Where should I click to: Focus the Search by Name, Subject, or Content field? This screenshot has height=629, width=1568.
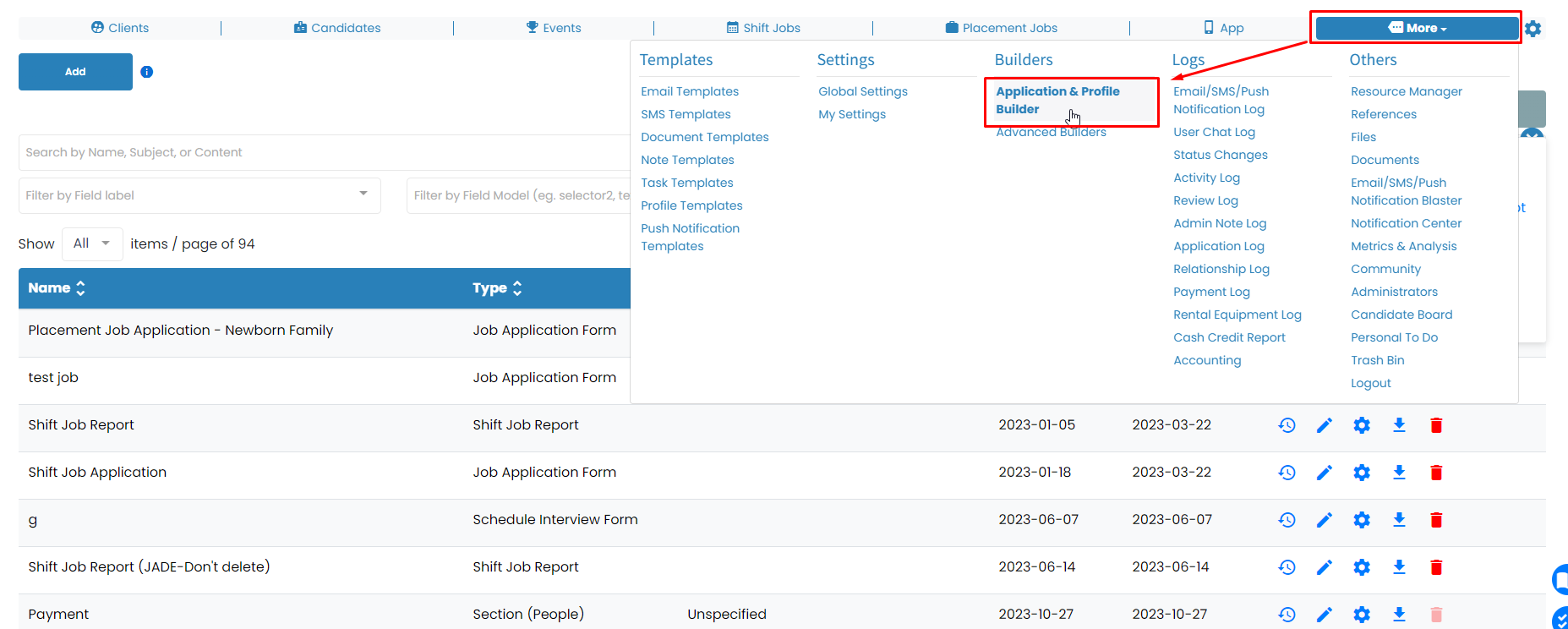click(325, 152)
